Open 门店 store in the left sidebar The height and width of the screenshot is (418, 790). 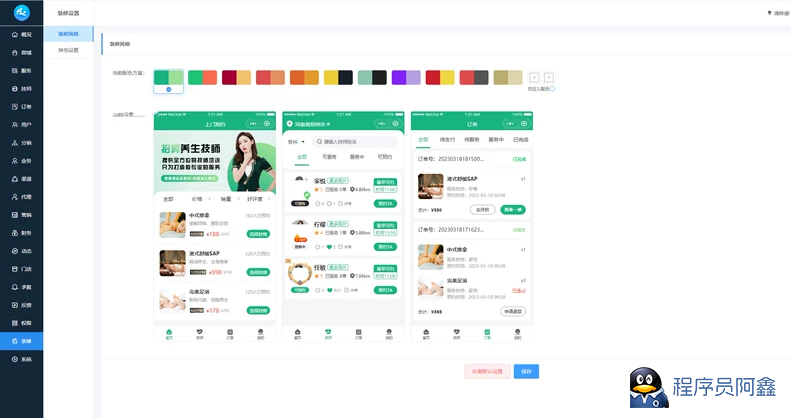click(x=21, y=269)
